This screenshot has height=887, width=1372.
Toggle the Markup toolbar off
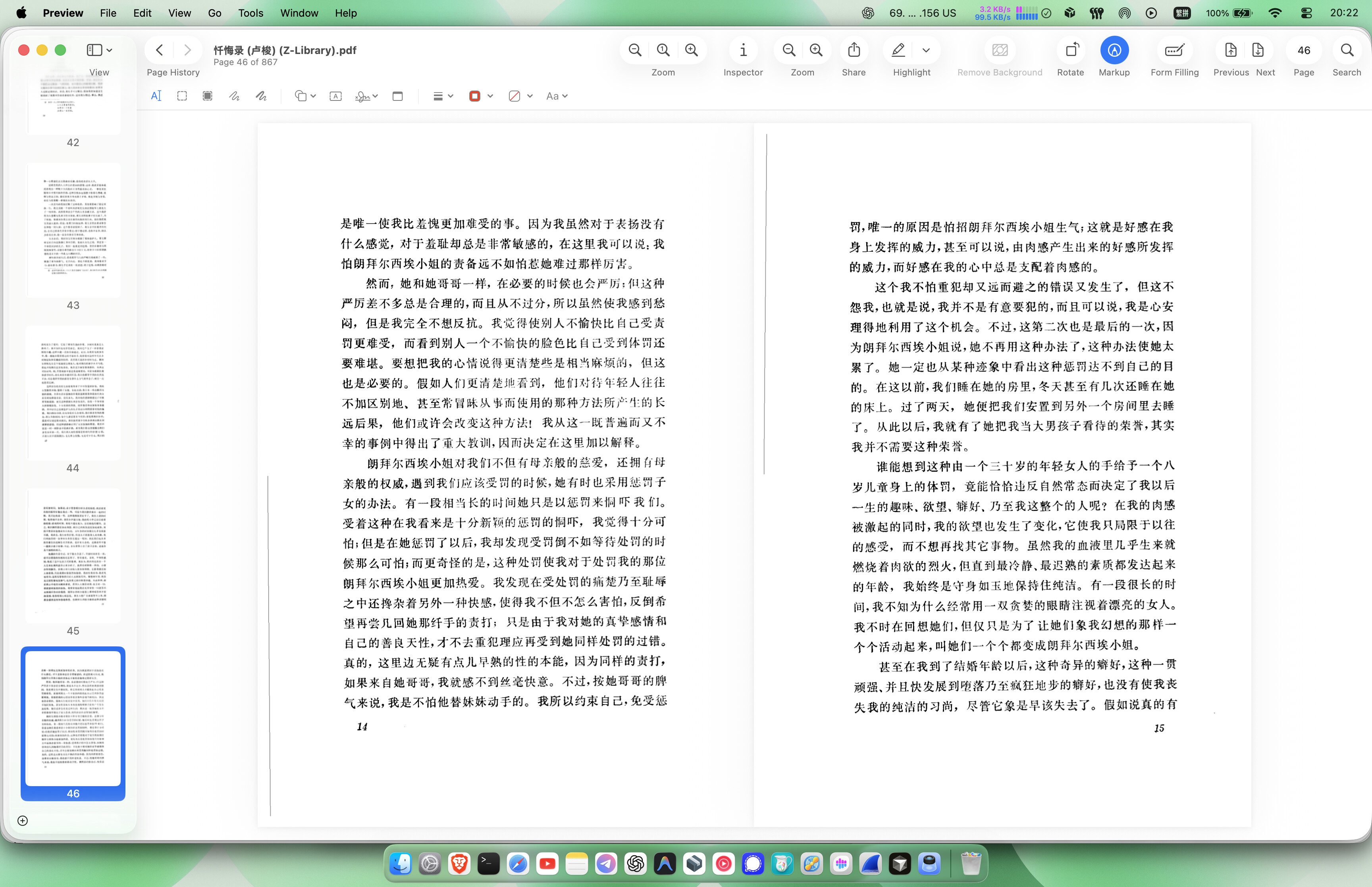(x=1114, y=51)
